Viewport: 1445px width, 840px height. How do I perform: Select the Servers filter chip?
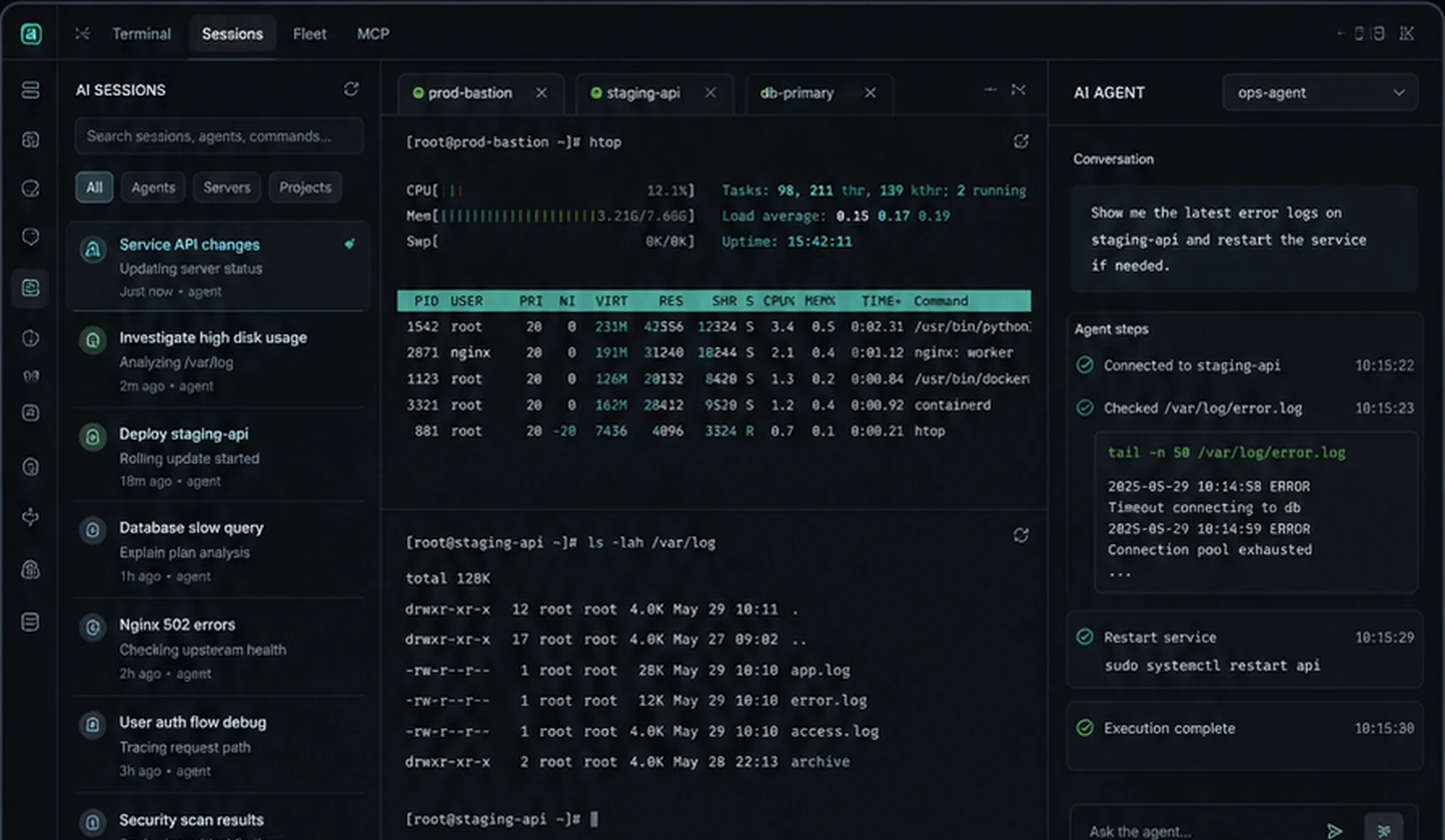227,187
